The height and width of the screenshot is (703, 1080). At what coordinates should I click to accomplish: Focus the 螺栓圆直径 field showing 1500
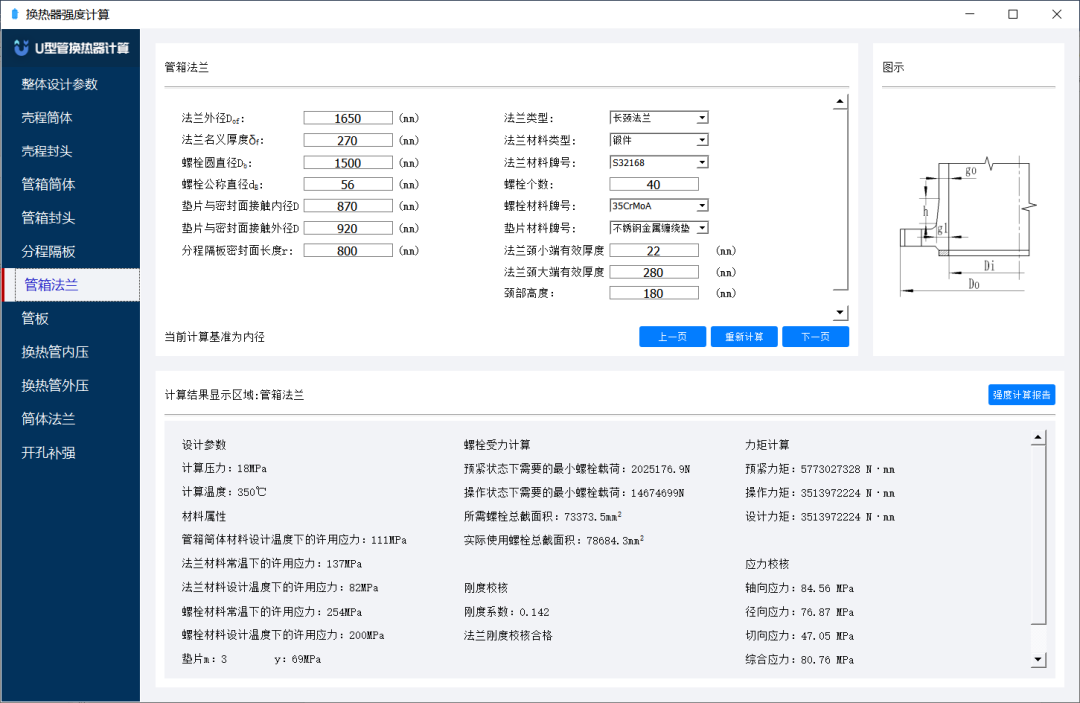pyautogui.click(x=348, y=163)
